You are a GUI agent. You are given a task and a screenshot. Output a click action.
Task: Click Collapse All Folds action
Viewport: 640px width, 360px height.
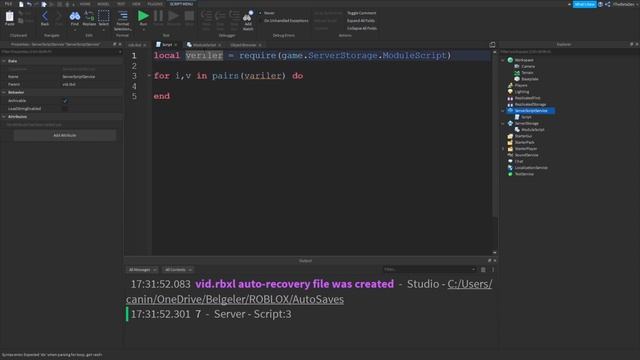click(362, 29)
